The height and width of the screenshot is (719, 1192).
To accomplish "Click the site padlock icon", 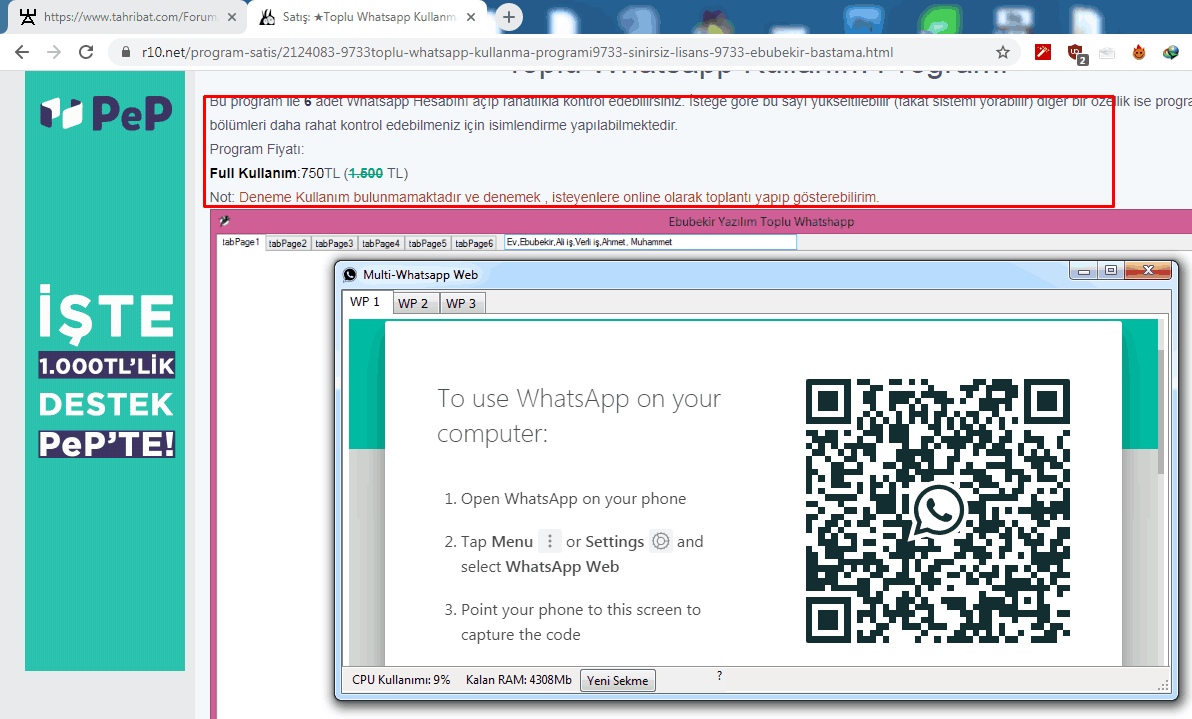I will (x=125, y=52).
